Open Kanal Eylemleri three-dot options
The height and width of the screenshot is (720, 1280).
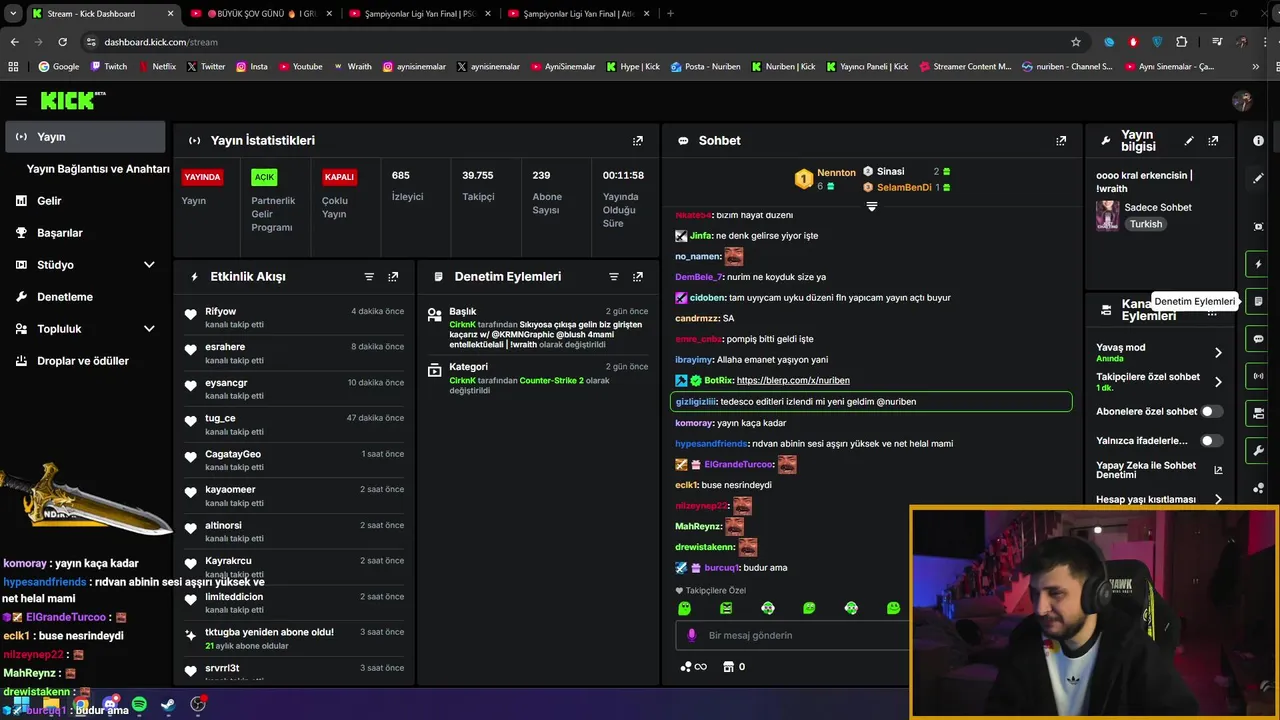click(x=1212, y=314)
